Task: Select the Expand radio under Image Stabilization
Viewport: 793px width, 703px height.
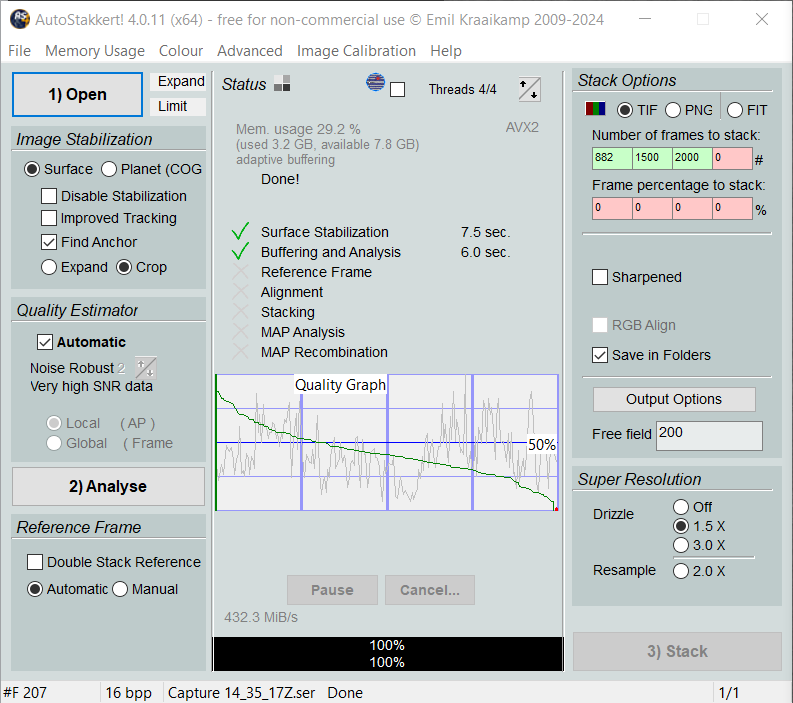Action: click(x=49, y=267)
